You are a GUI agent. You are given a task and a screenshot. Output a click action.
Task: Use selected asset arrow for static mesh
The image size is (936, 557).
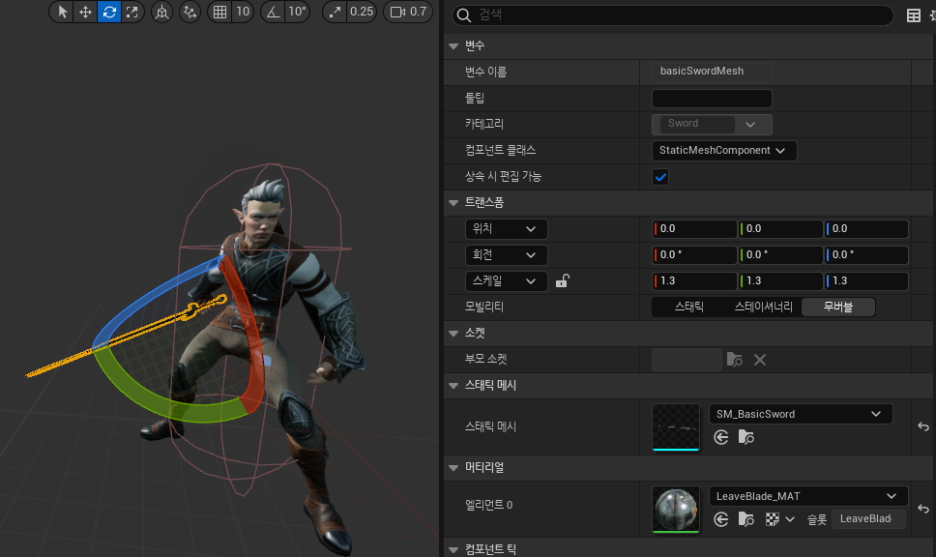(x=721, y=438)
